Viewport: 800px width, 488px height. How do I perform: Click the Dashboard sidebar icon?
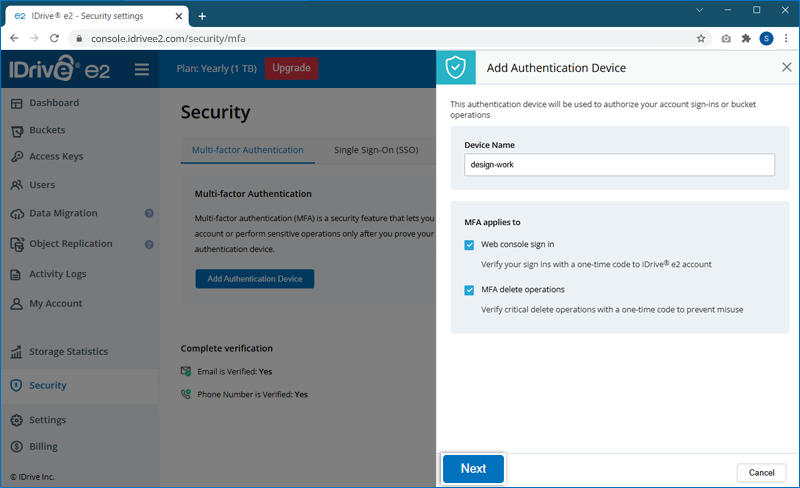(x=17, y=103)
